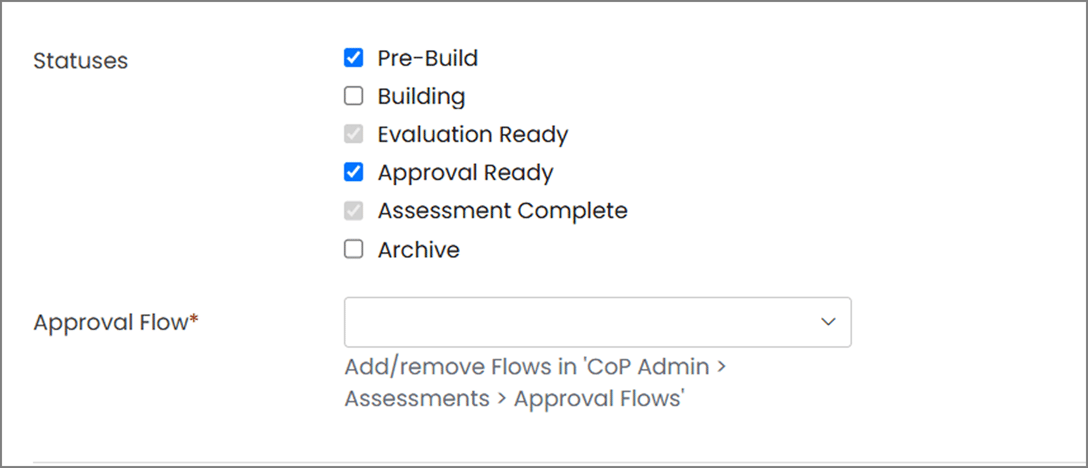This screenshot has width=1088, height=468.
Task: Click the "Evaluation Ready" label text
Action: [x=472, y=135]
